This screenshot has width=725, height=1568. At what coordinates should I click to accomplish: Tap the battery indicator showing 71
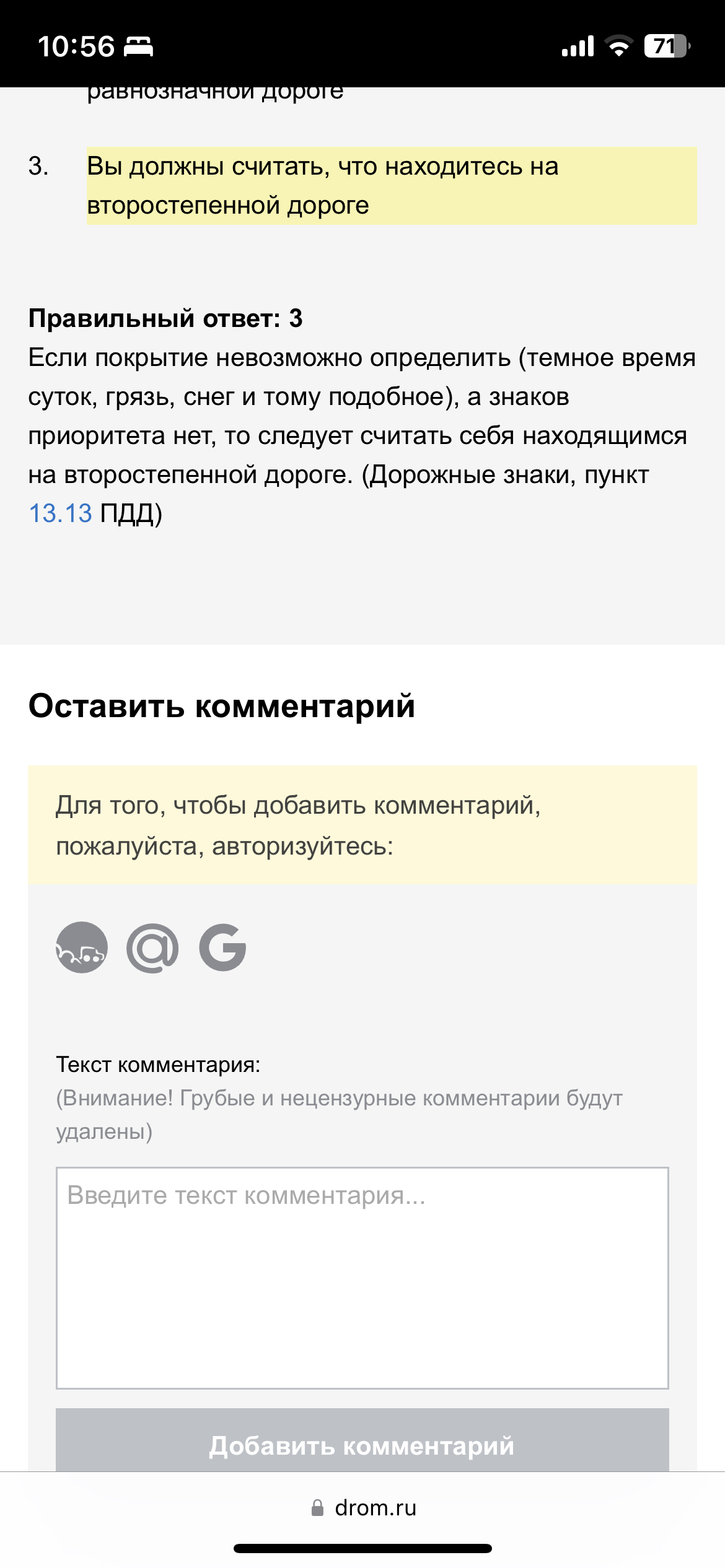[667, 46]
